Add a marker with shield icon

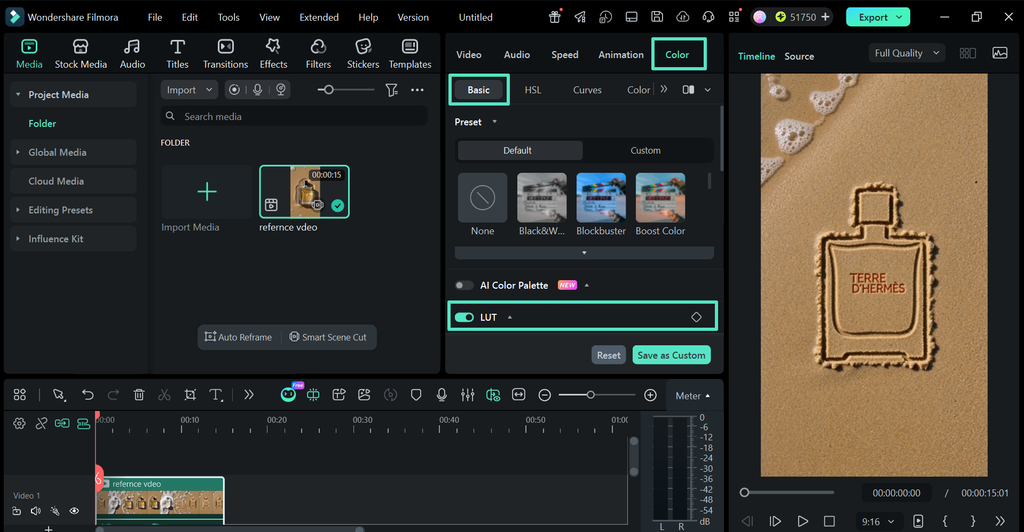click(416, 394)
